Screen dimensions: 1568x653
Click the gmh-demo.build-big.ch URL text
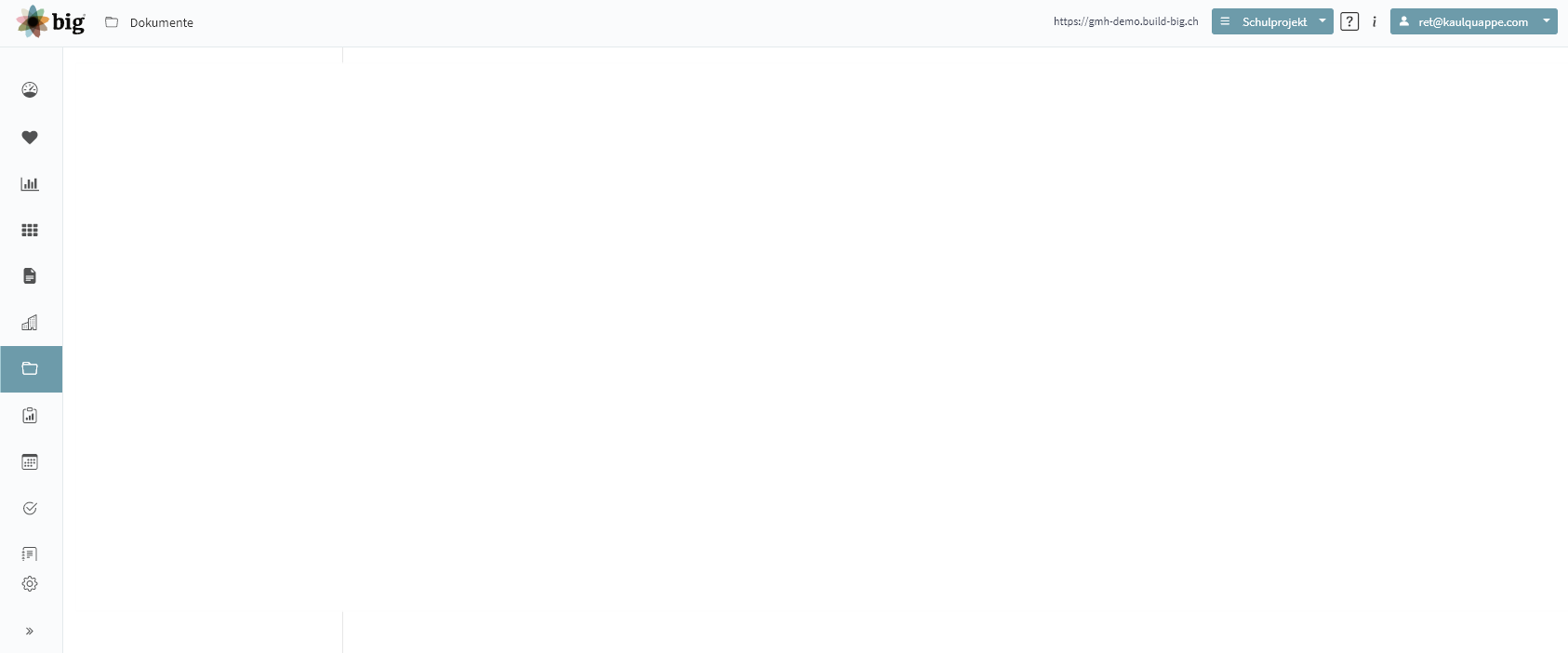(1125, 21)
